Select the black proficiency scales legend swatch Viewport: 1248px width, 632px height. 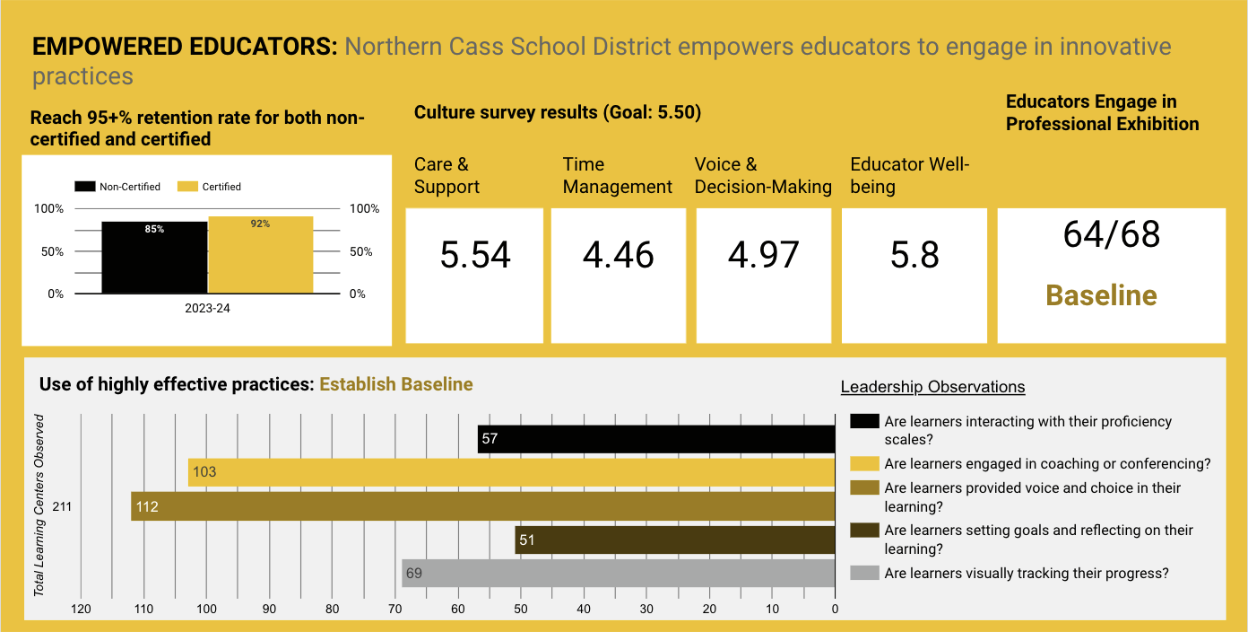(864, 422)
